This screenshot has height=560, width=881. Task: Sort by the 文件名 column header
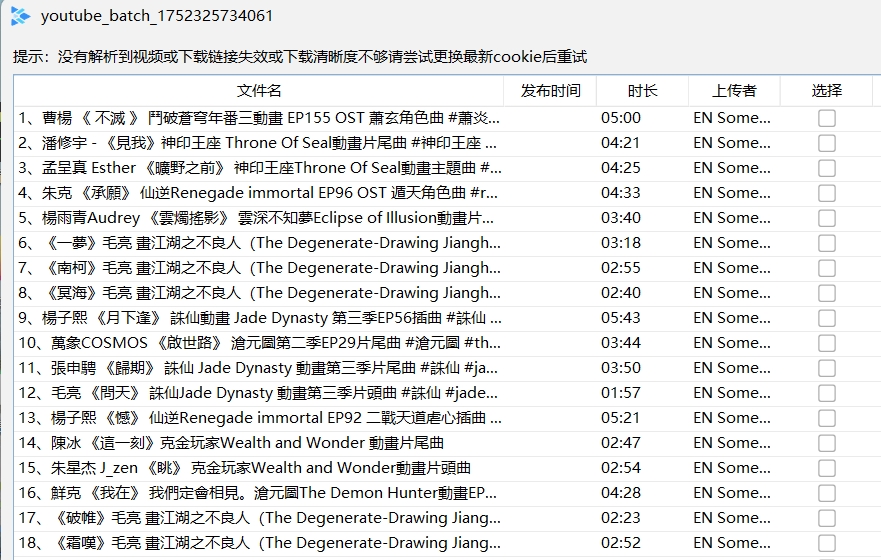(258, 90)
